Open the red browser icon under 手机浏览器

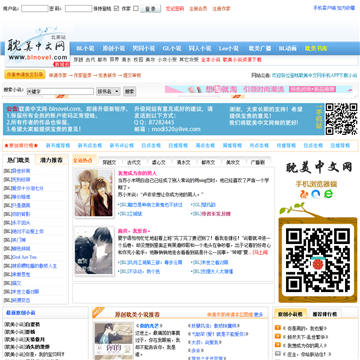[x=303, y=194]
